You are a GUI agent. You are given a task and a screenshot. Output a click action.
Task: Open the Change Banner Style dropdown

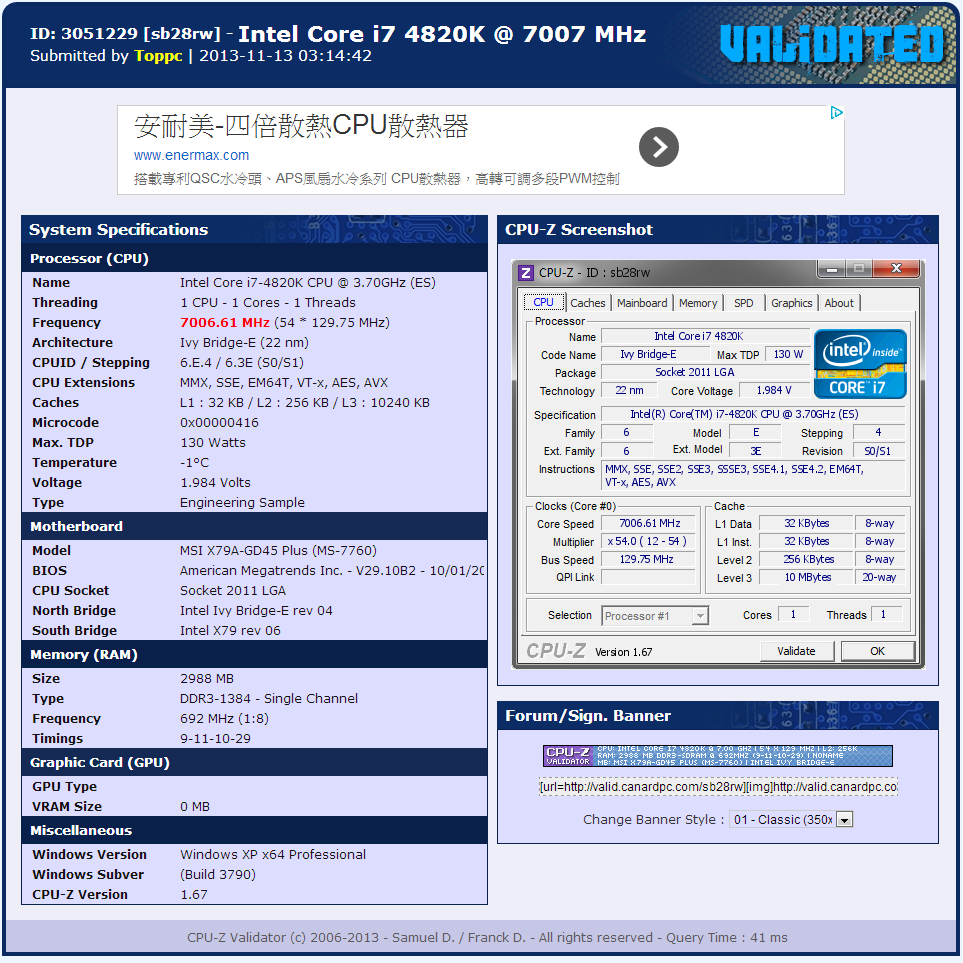(845, 819)
